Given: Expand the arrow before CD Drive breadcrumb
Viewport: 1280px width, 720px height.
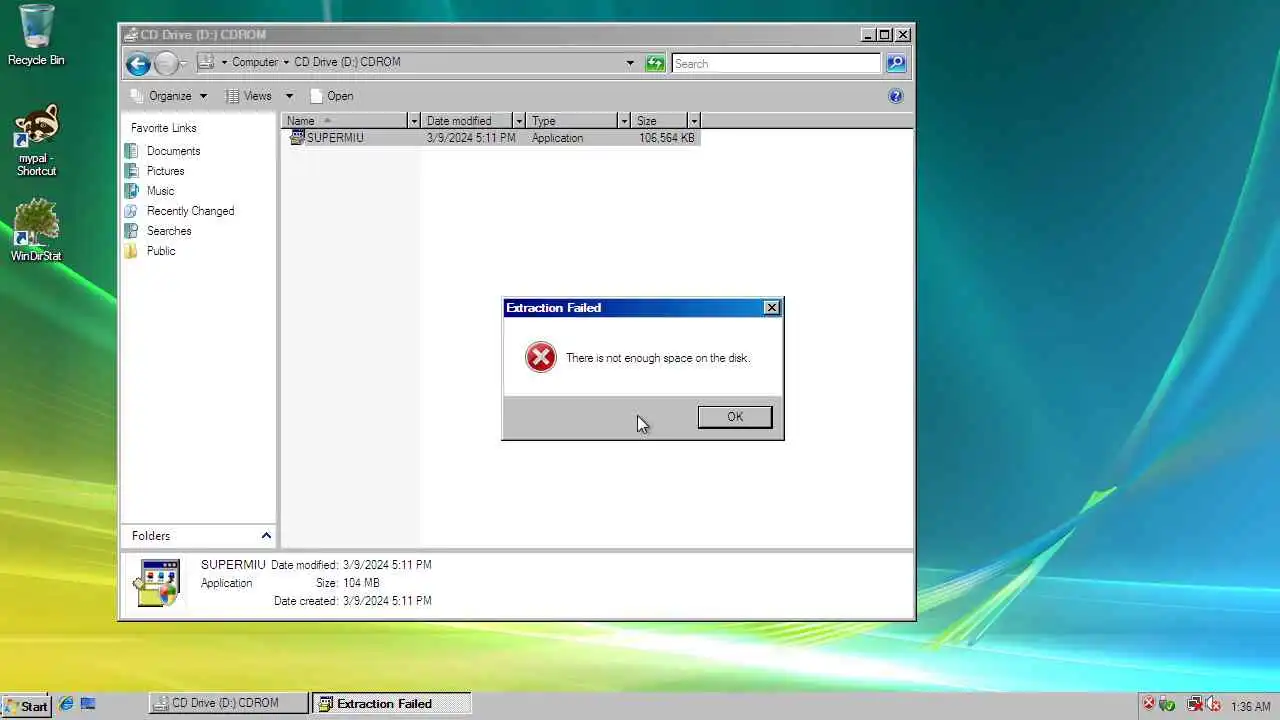Looking at the screenshot, I should click(x=286, y=62).
